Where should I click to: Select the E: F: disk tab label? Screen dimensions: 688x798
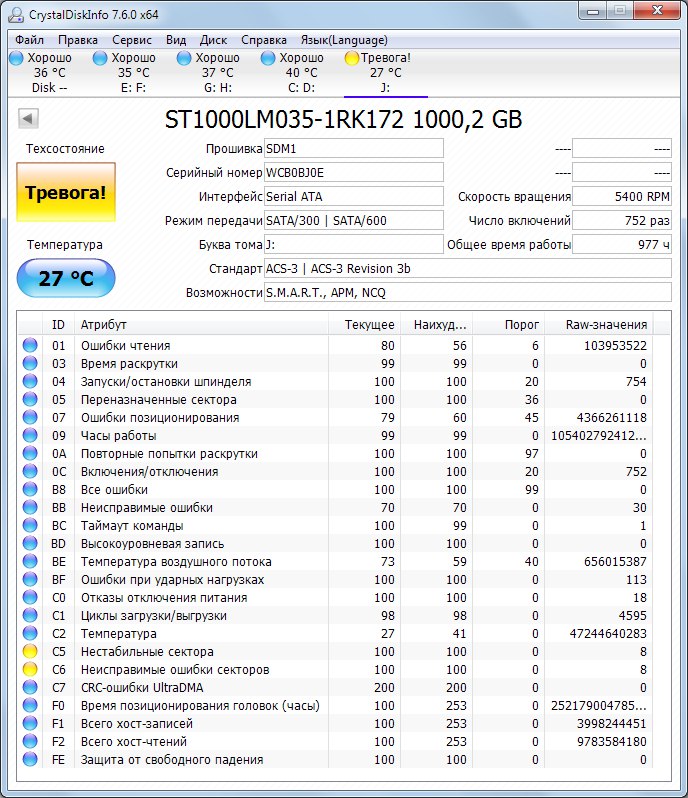pyautogui.click(x=134, y=88)
